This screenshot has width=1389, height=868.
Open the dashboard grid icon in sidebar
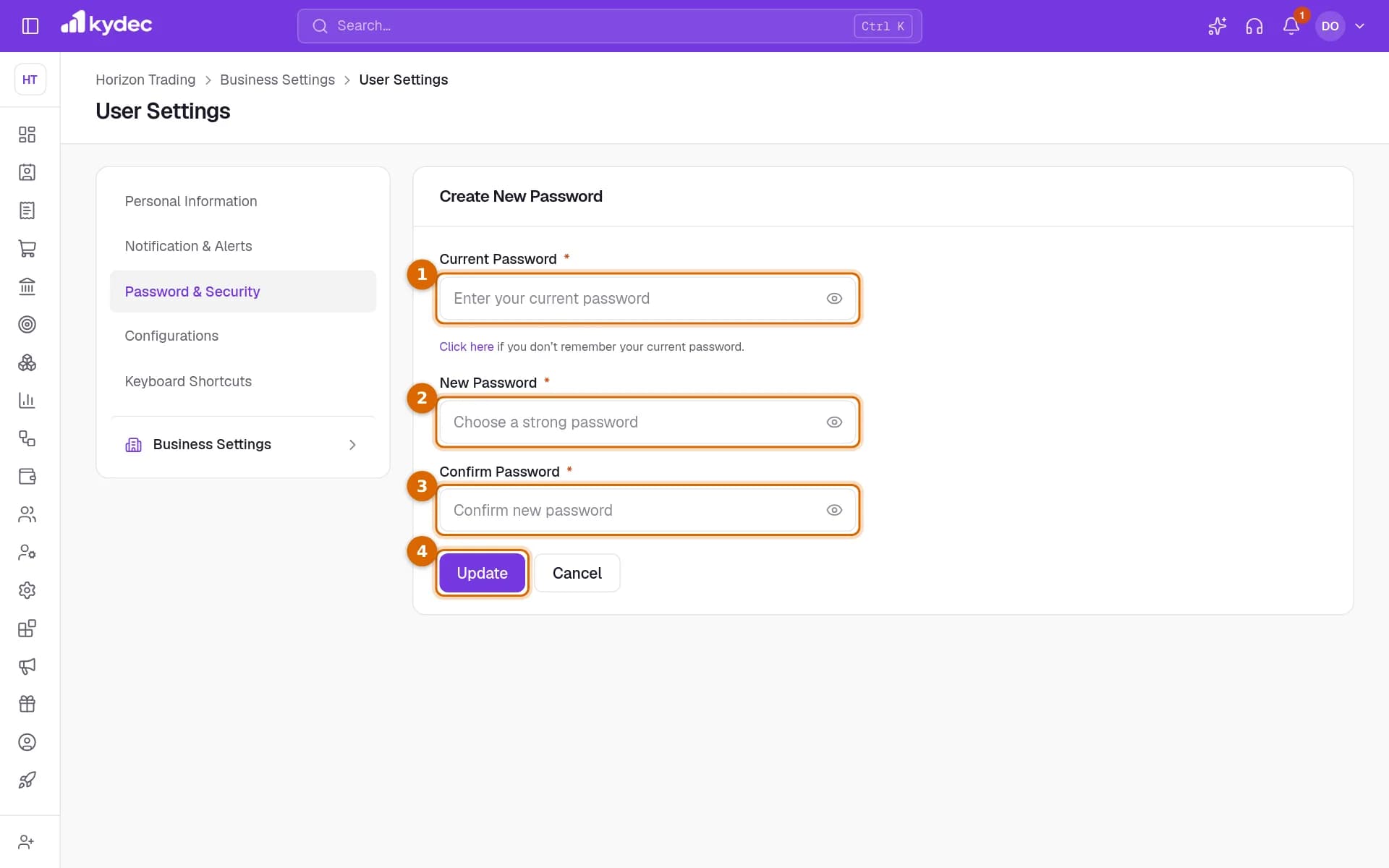(x=27, y=135)
